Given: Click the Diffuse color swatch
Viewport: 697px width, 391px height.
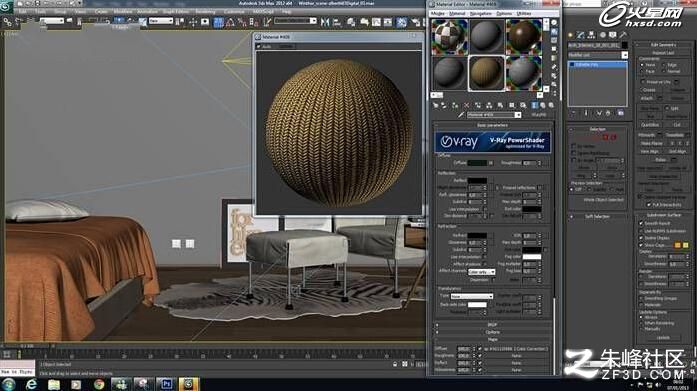Looking at the screenshot, I should [477, 163].
